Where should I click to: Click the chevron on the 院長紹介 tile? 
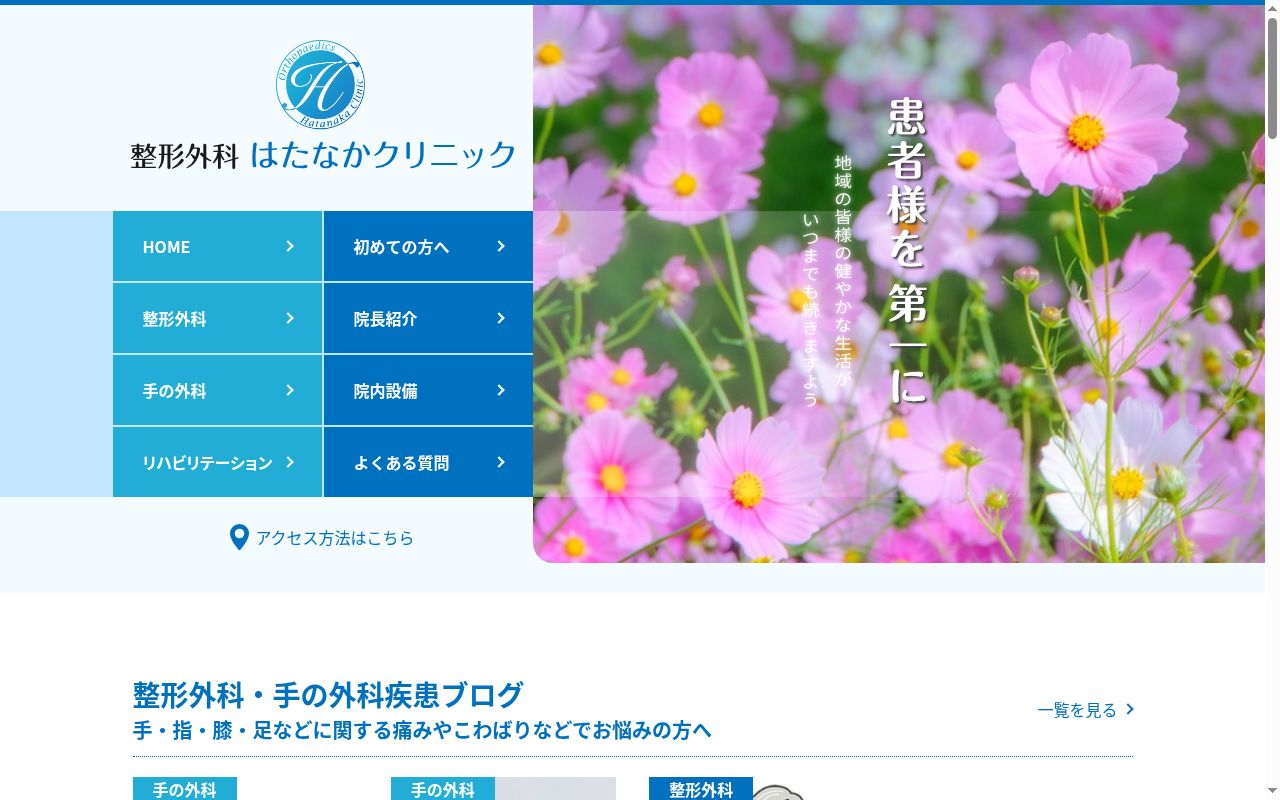click(501, 318)
